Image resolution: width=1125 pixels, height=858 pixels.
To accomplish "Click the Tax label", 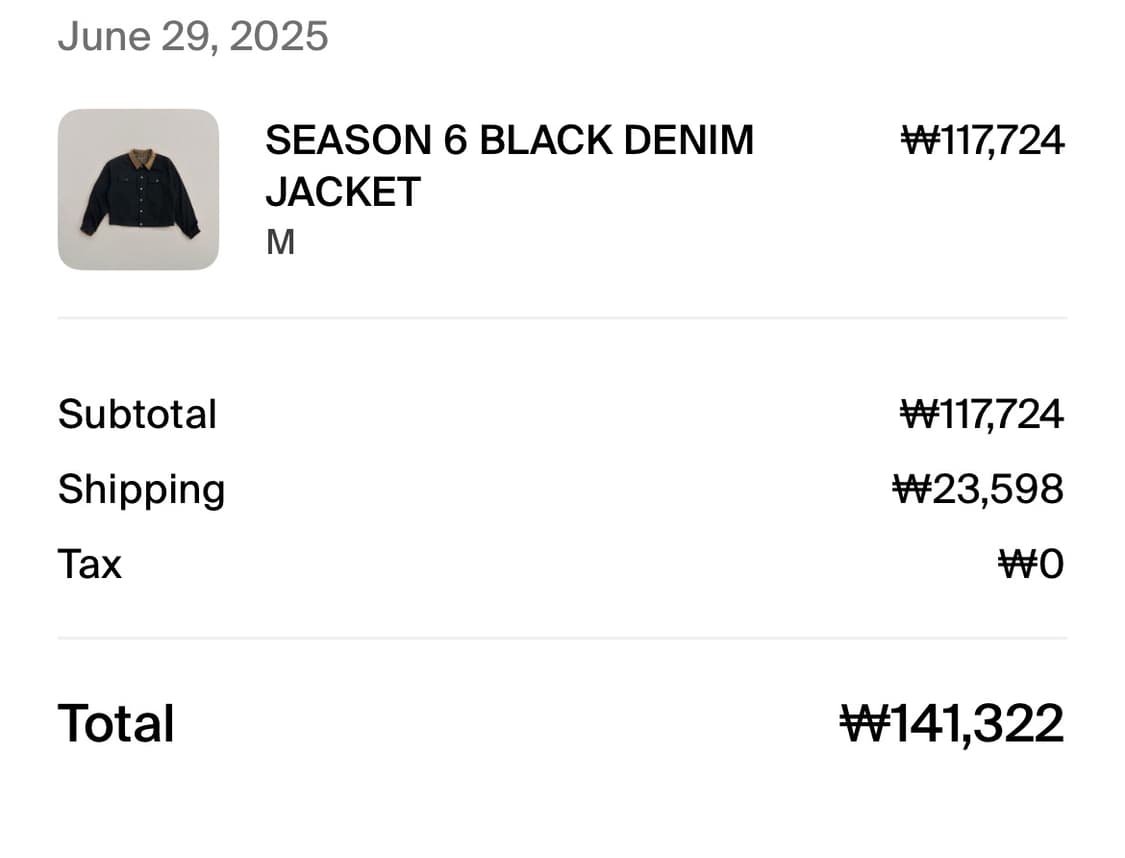I will tap(90, 564).
